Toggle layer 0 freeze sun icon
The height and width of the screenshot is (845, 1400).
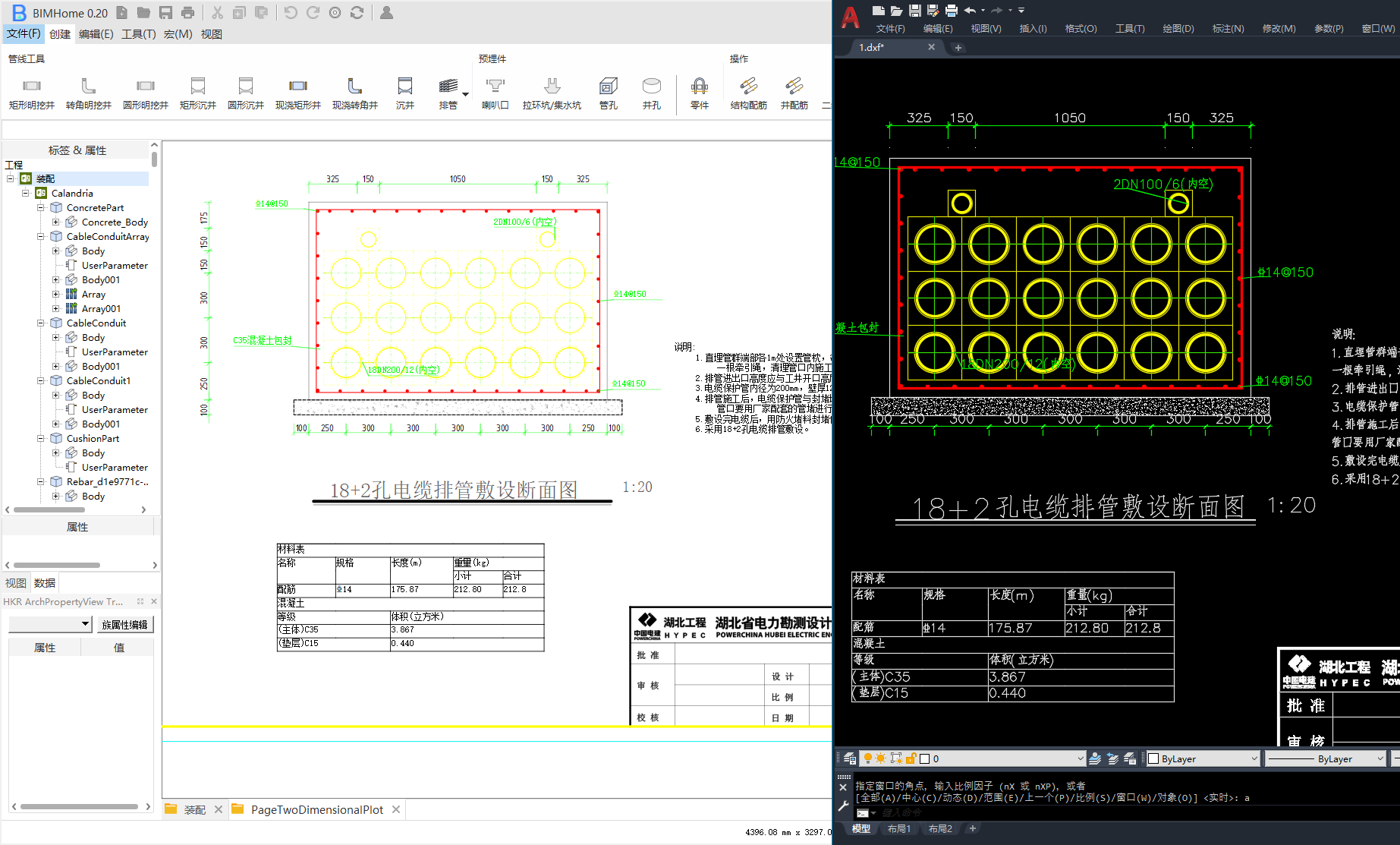click(881, 758)
